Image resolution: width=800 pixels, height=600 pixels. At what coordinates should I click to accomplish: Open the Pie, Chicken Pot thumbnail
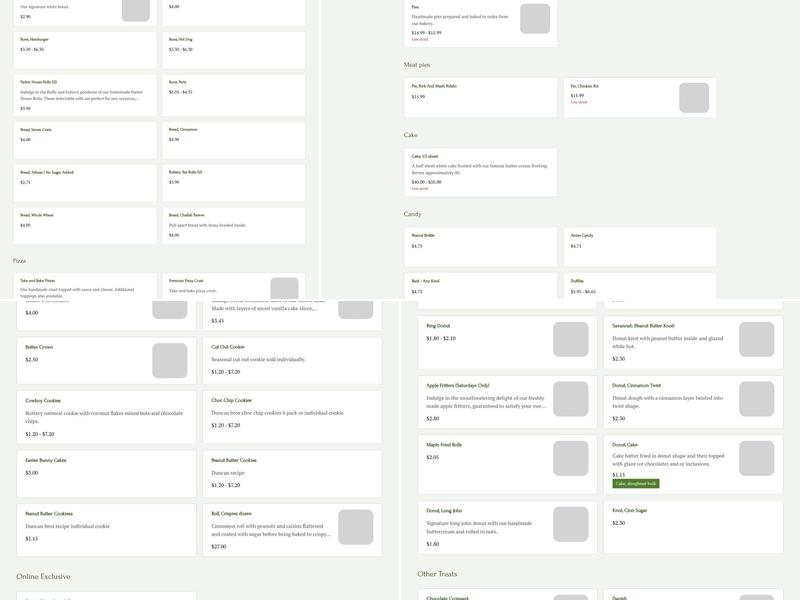click(693, 97)
